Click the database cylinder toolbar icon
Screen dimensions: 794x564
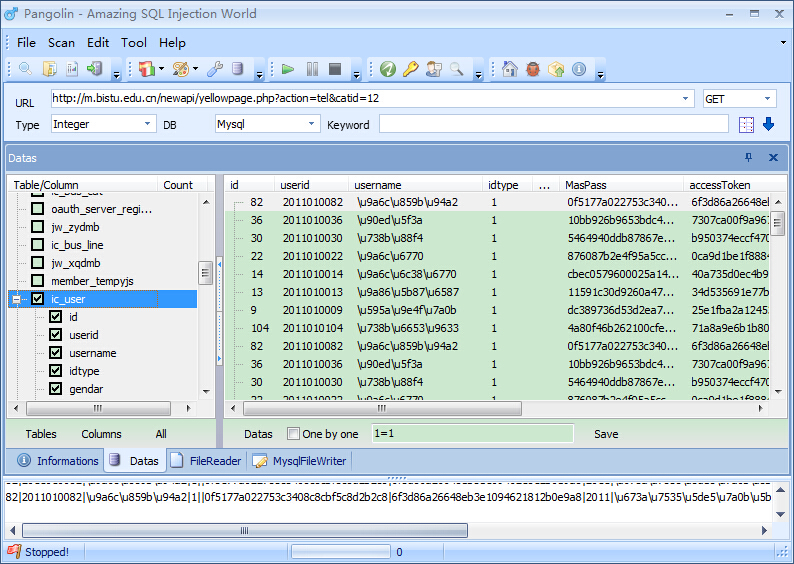tap(237, 69)
